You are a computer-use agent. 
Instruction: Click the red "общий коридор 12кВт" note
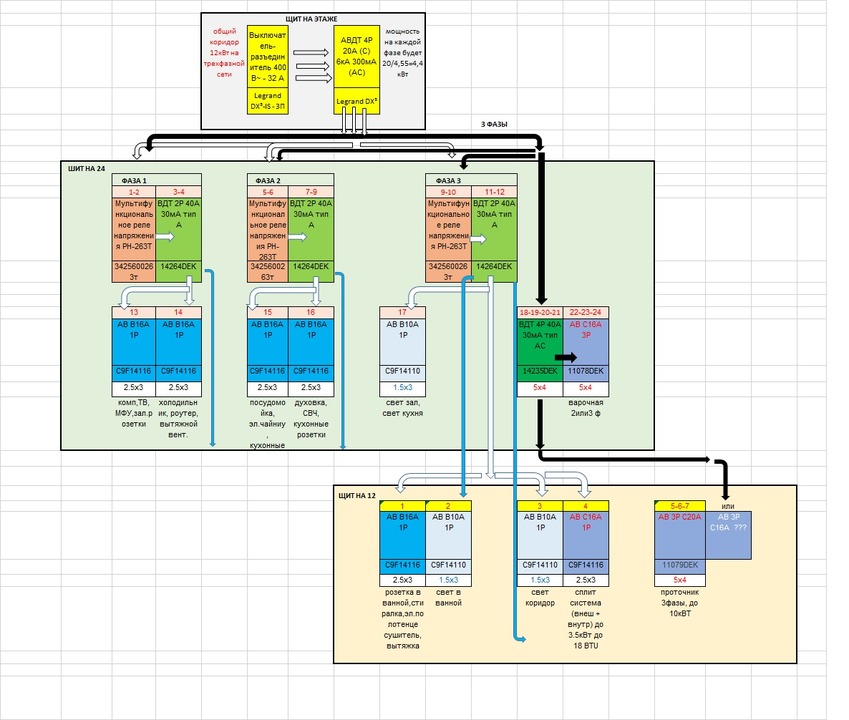coord(223,56)
